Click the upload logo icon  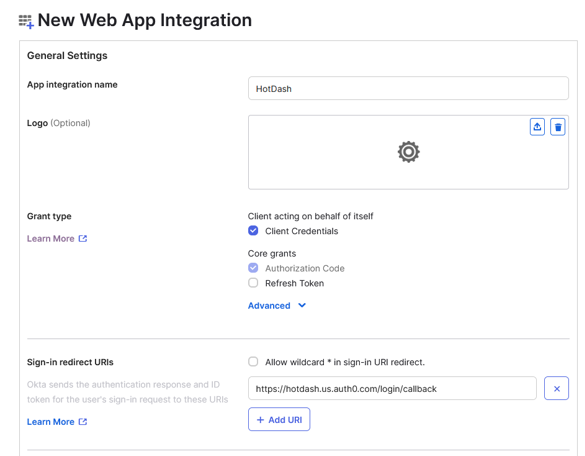click(x=537, y=127)
